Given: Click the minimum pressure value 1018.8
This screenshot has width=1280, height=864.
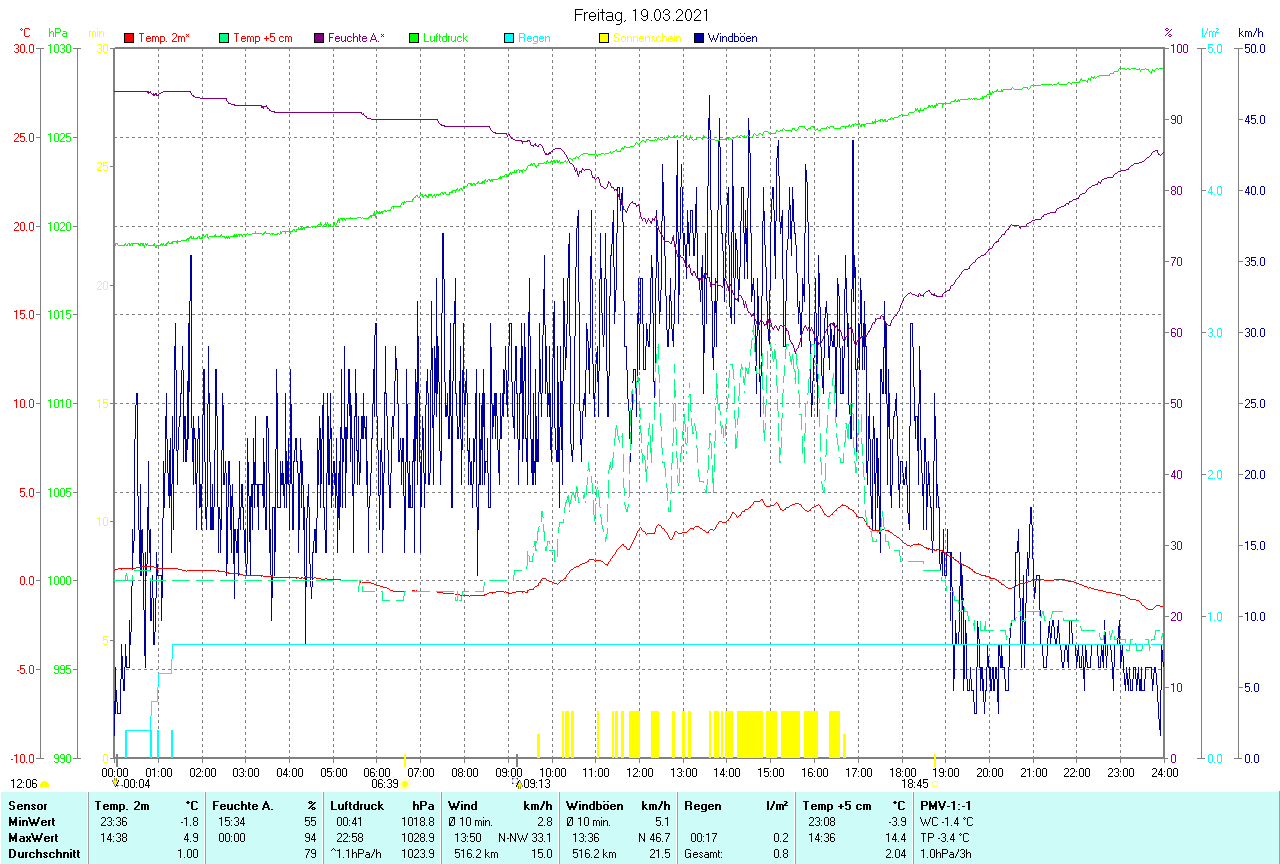Looking at the screenshot, I should (x=418, y=822).
